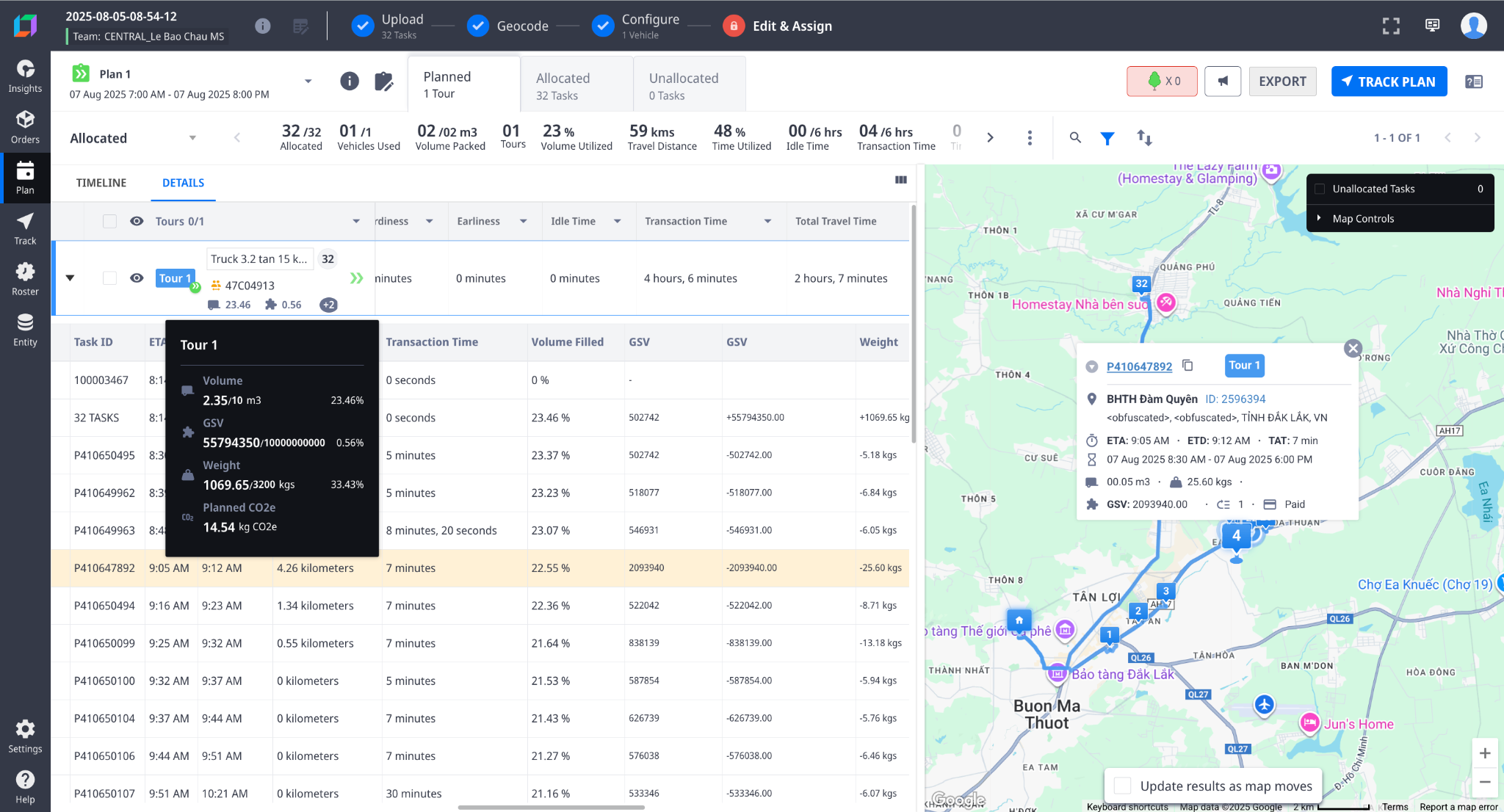The image size is (1504, 812).
Task: Open the TIMELINE tab
Action: pos(101,183)
